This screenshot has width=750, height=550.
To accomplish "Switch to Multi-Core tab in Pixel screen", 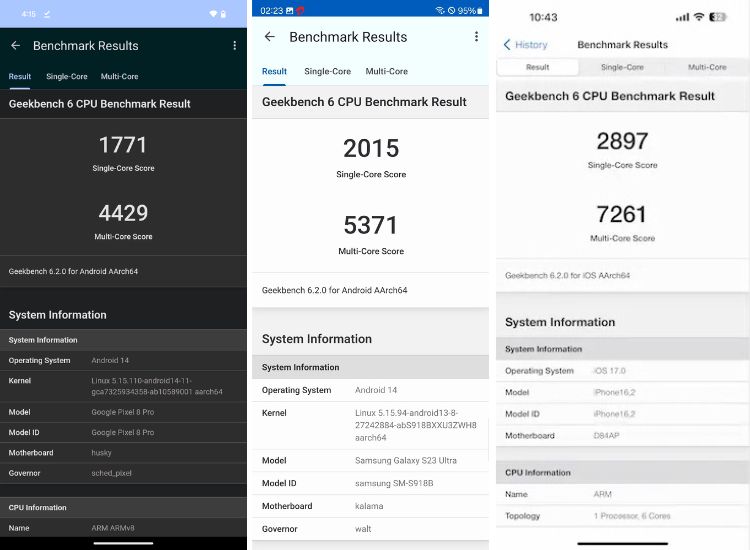I will pos(120,77).
